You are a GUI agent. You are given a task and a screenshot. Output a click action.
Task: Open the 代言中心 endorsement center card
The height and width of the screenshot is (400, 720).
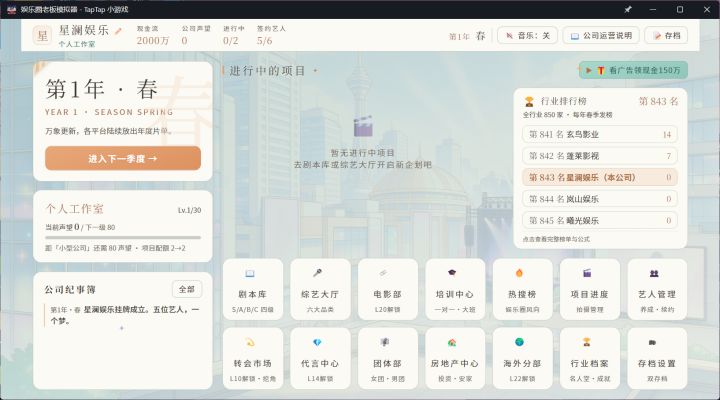[x=320, y=358]
